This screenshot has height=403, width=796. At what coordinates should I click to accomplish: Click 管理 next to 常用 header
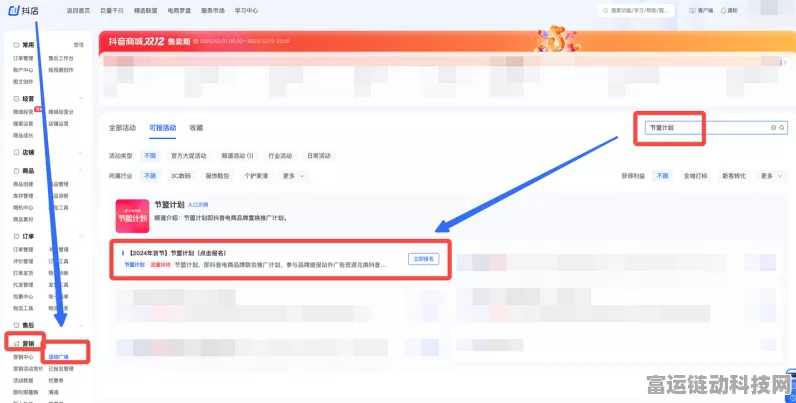point(79,45)
